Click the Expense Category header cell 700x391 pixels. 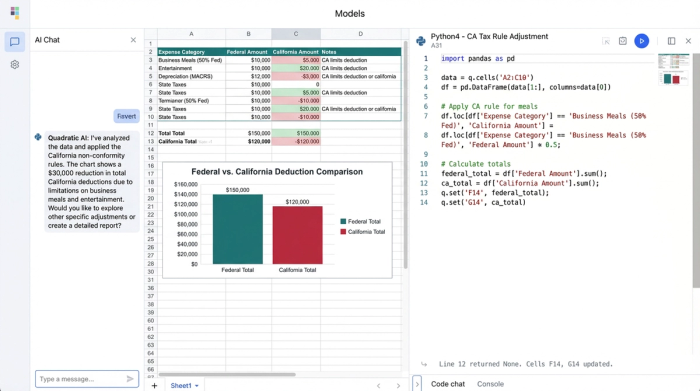click(x=191, y=52)
